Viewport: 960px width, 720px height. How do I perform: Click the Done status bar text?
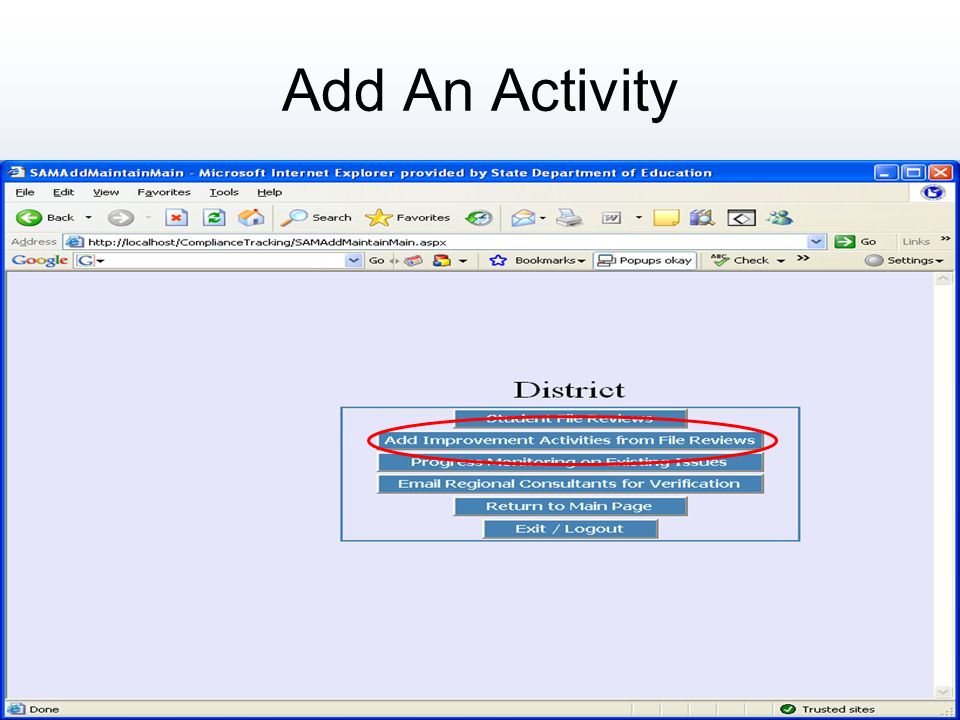click(44, 709)
